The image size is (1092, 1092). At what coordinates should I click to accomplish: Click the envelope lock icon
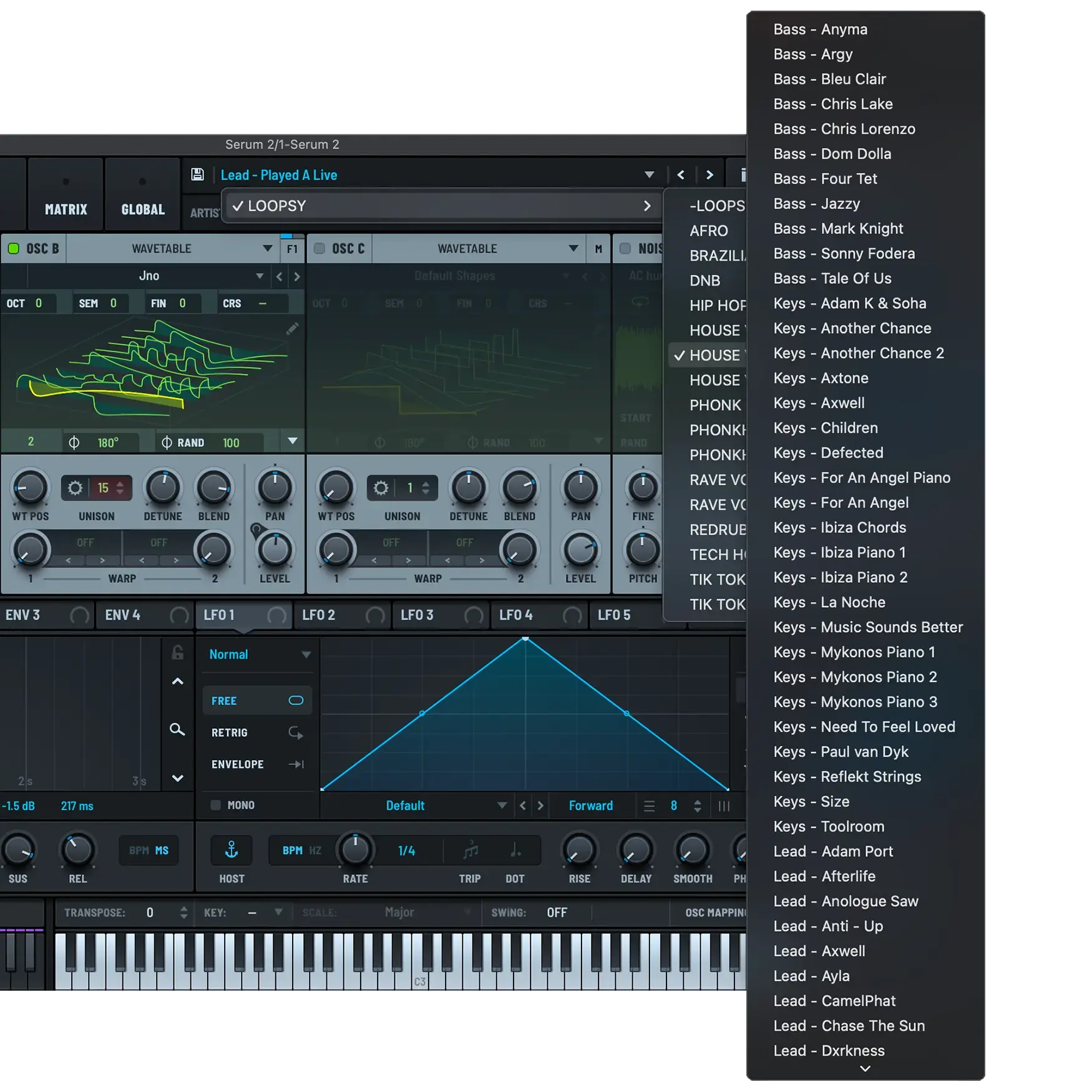[x=177, y=653]
